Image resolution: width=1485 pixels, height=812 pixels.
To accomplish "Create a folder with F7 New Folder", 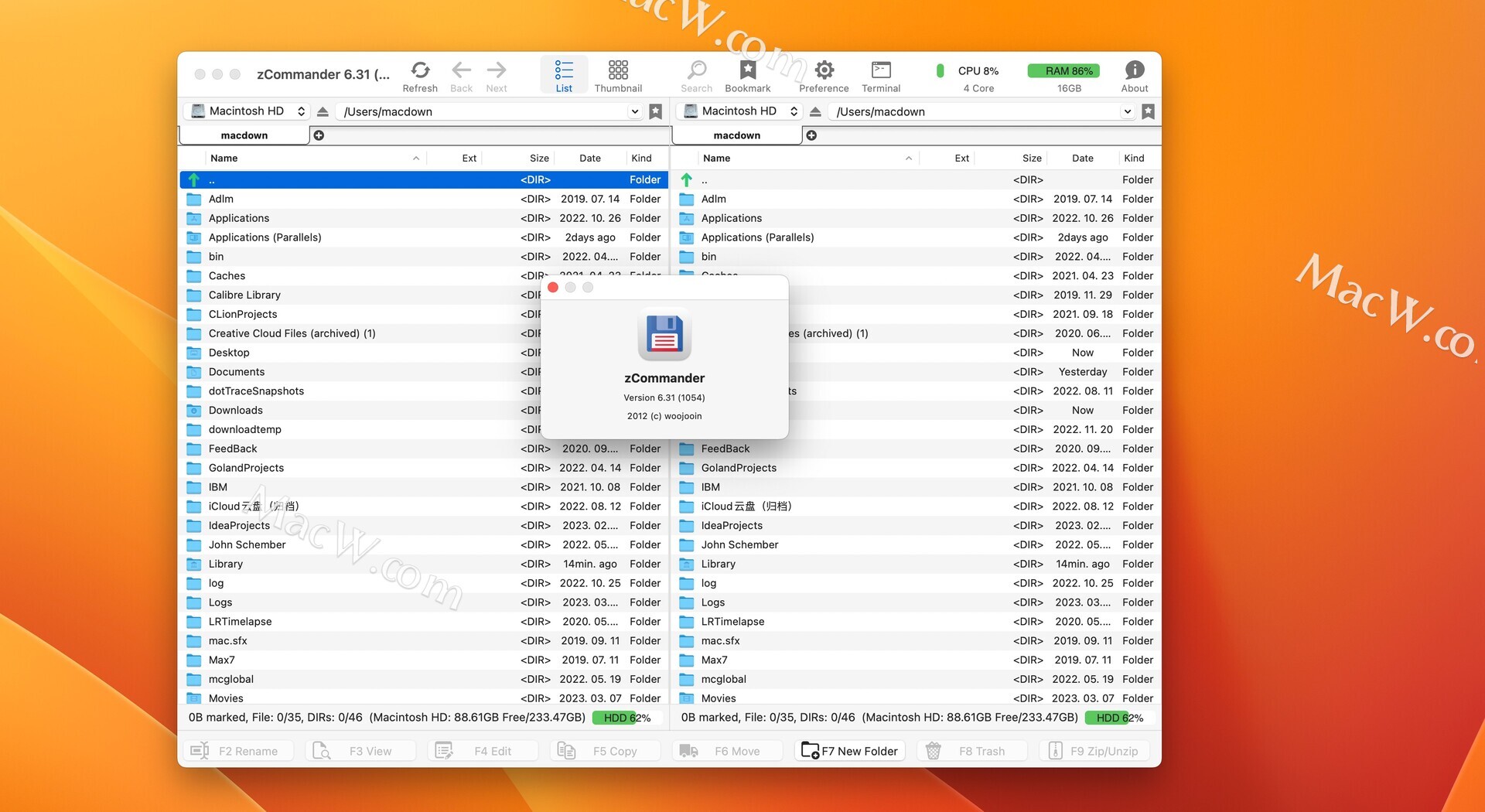I will [848, 750].
